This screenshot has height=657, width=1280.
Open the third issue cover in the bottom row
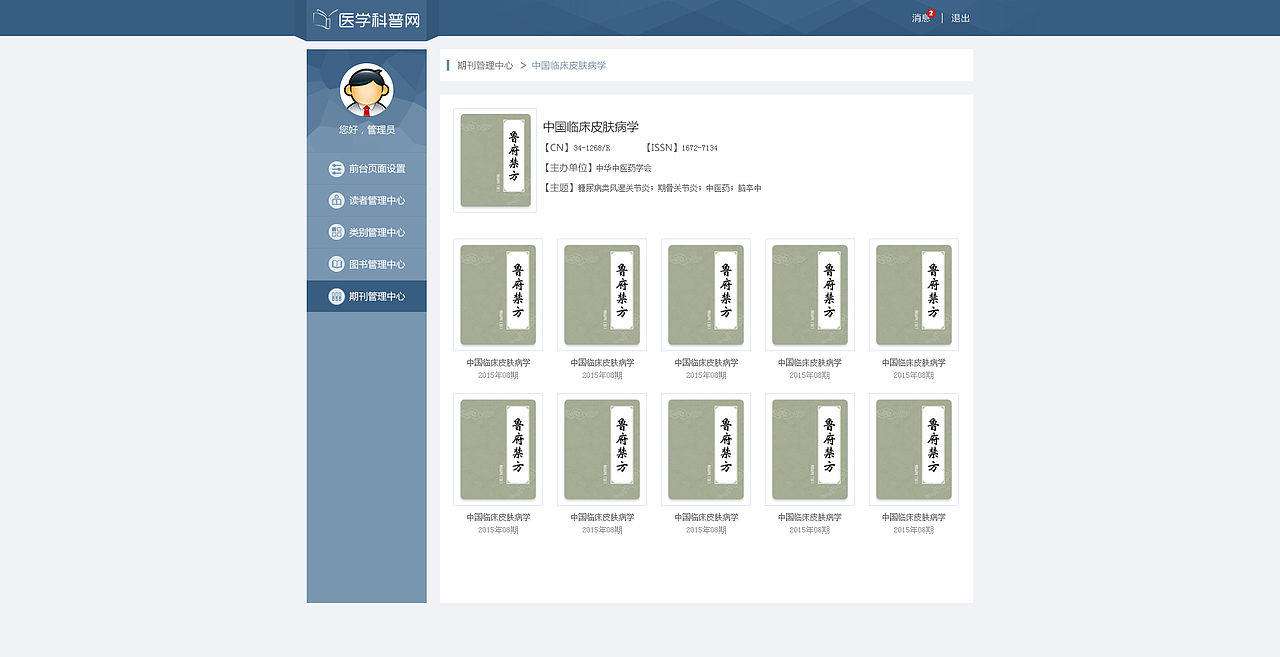pyautogui.click(x=706, y=450)
